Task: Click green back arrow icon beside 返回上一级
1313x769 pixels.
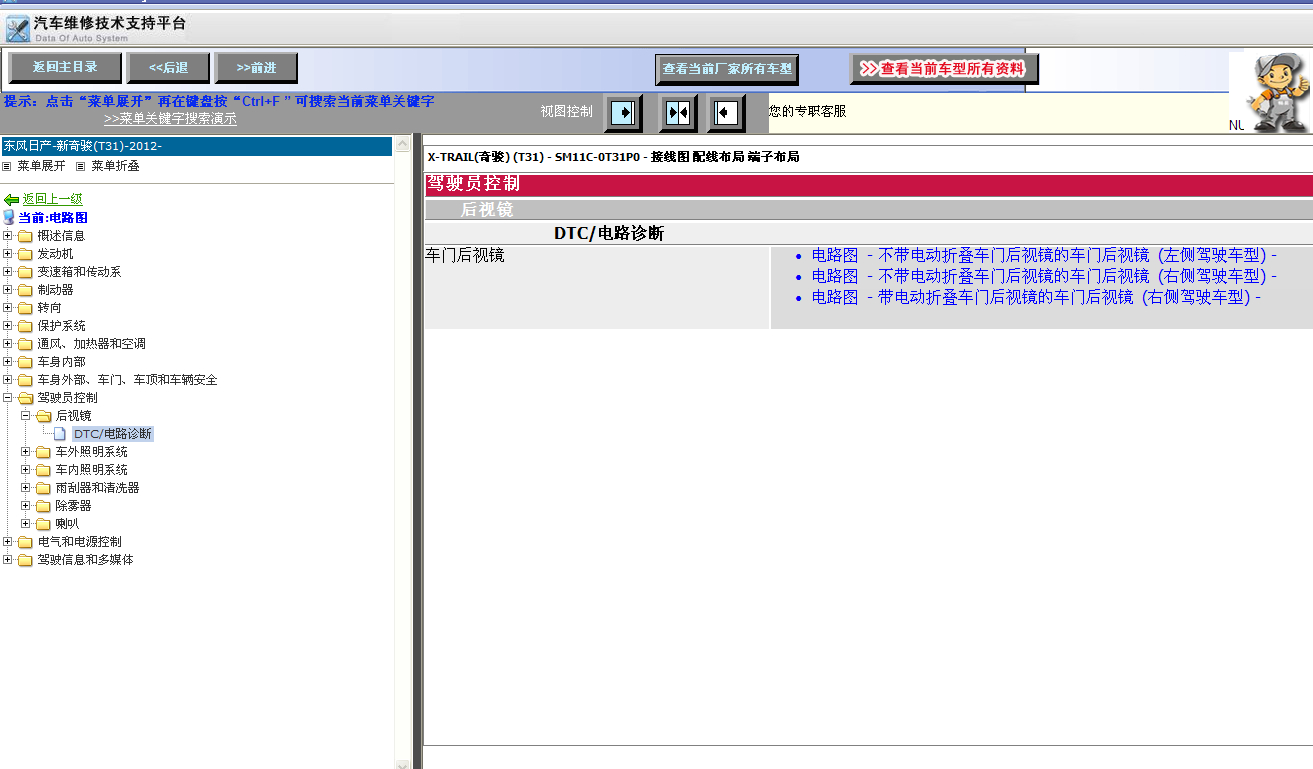Action: pyautogui.click(x=11, y=200)
